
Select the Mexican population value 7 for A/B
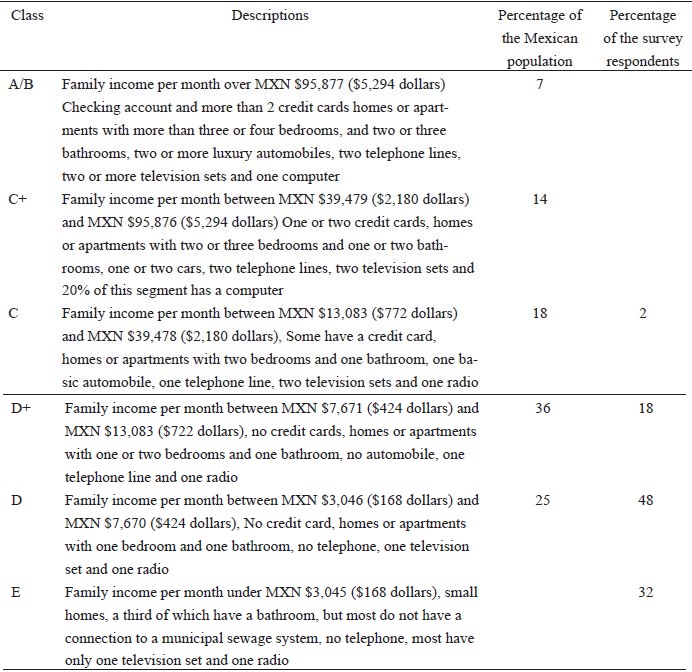[540, 85]
